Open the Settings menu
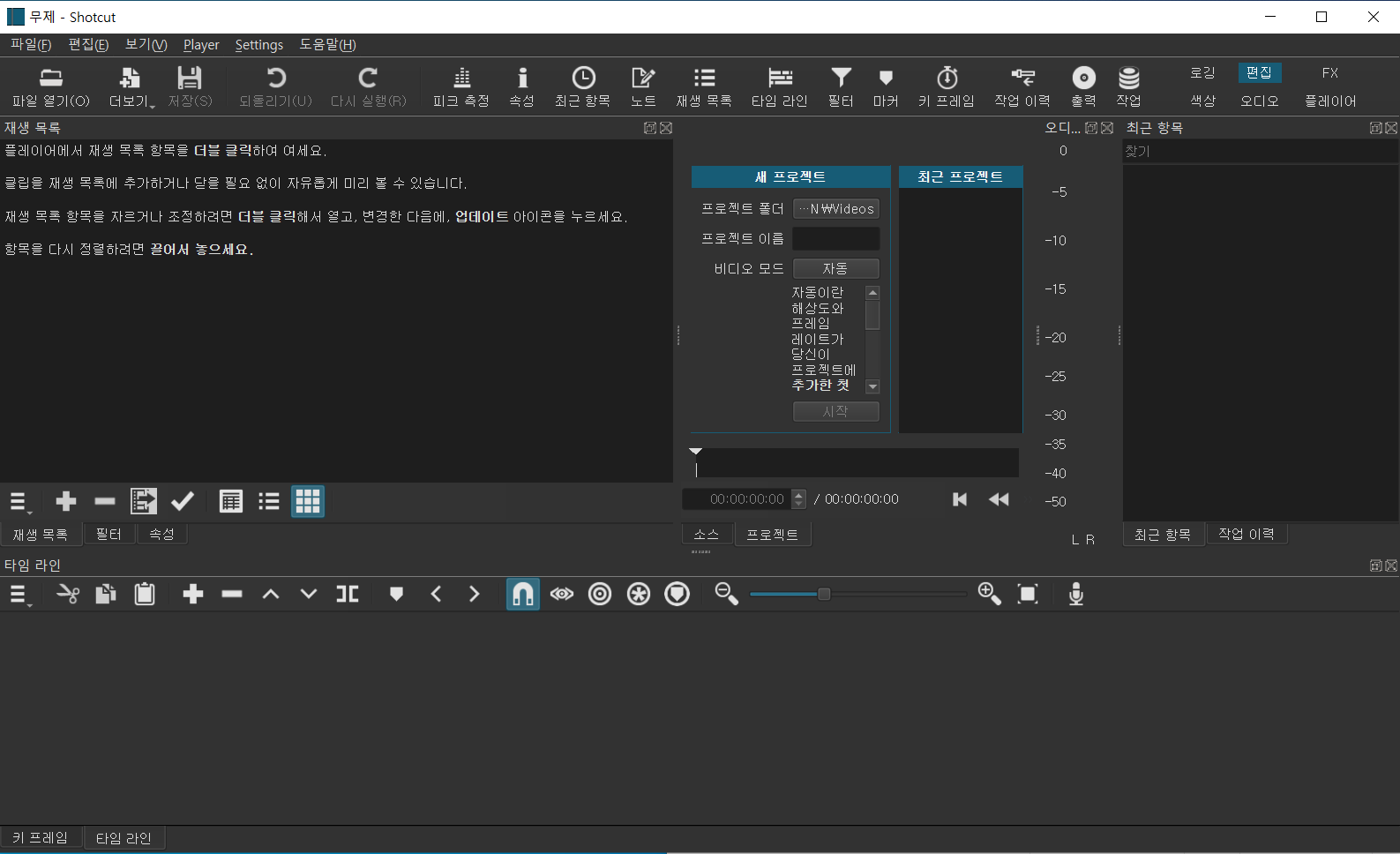Image resolution: width=1400 pixels, height=854 pixels. pos(259,44)
